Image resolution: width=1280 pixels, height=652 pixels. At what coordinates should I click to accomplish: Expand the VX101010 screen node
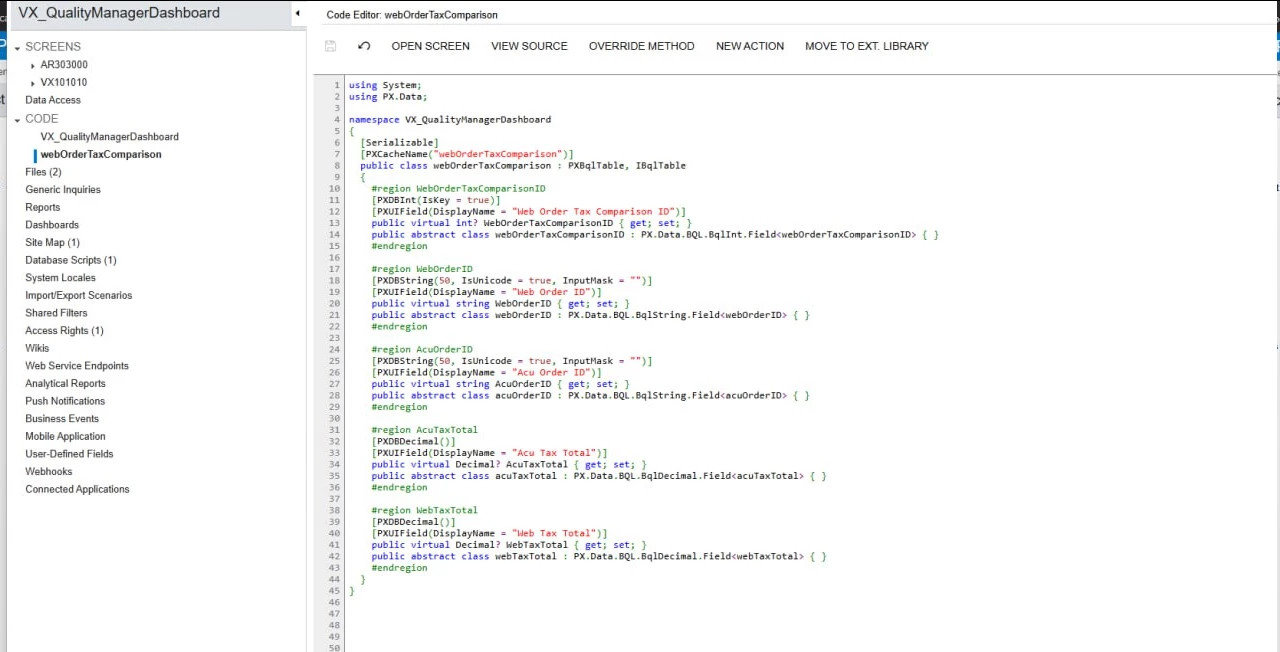pos(30,82)
